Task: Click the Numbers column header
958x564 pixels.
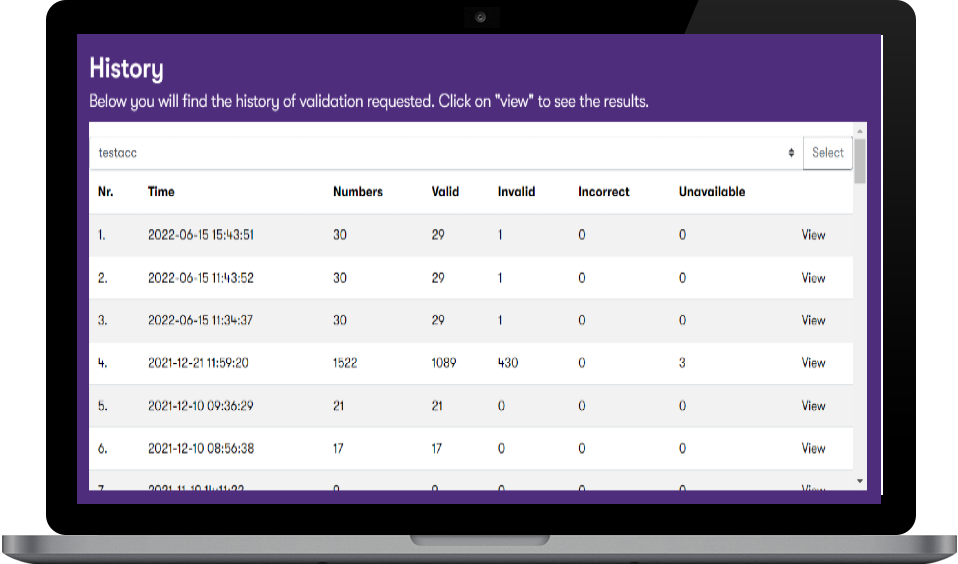Action: pyautogui.click(x=357, y=192)
